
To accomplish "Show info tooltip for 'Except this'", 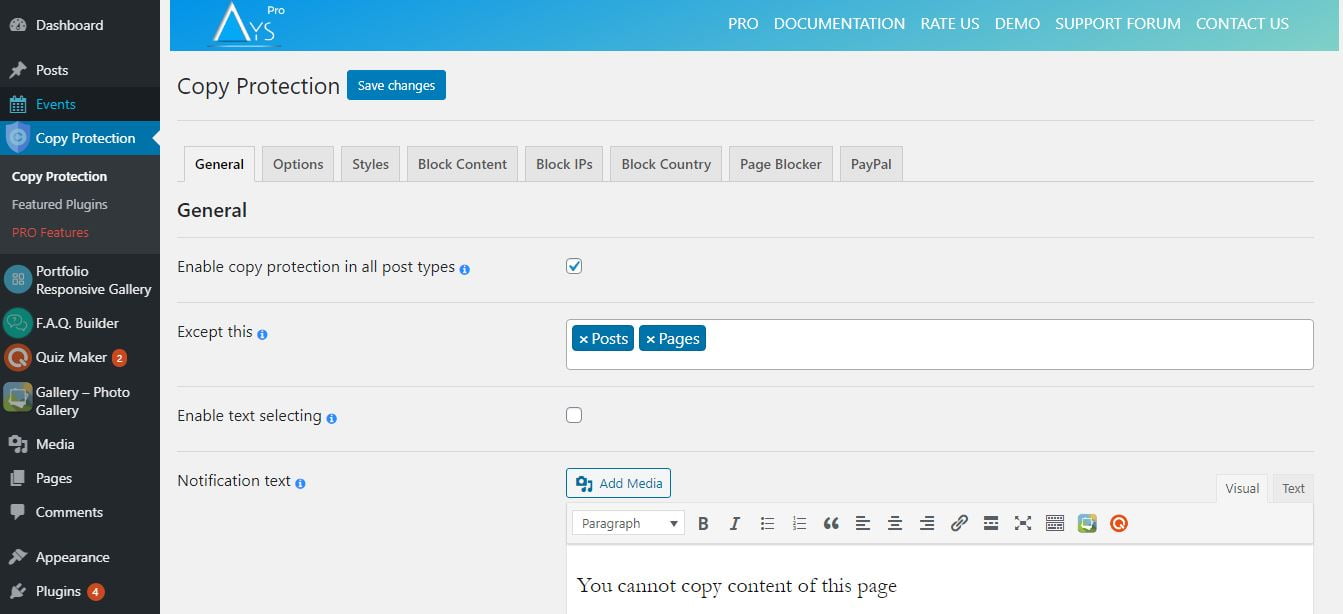I will coord(262,334).
